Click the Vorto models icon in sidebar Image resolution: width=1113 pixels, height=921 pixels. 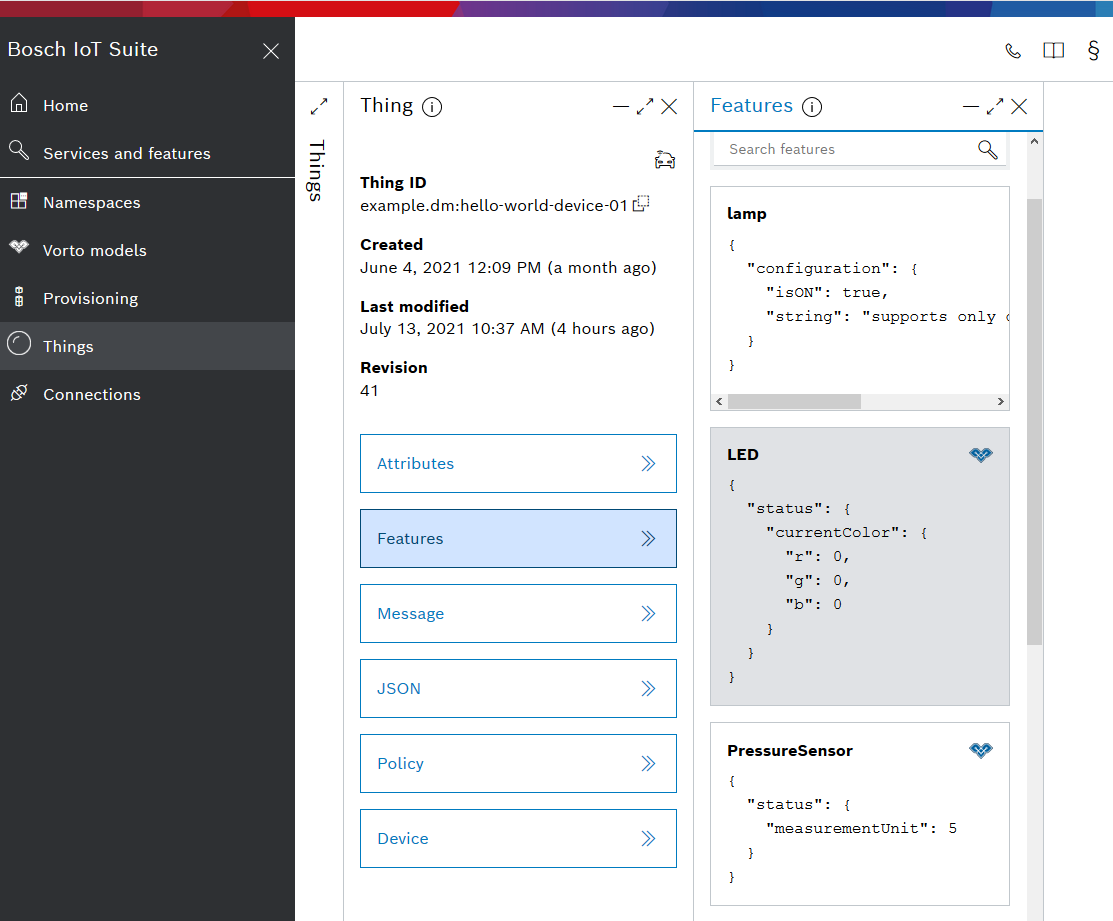[x=19, y=247]
